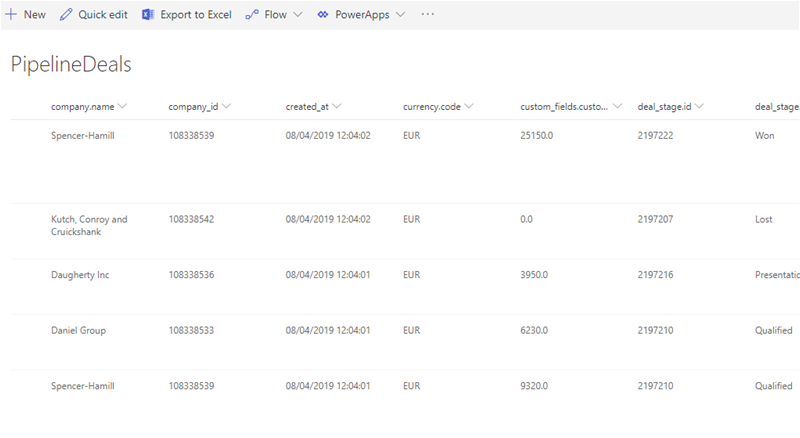This screenshot has height=438, width=800.
Task: Open the currency.code column header menu
Action: point(468,106)
